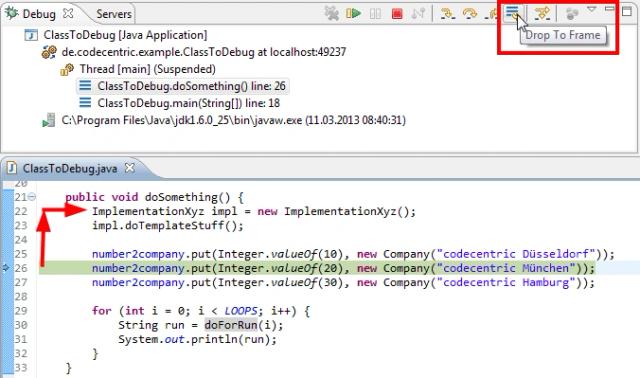Click the Resume execution icon

pos(353,13)
